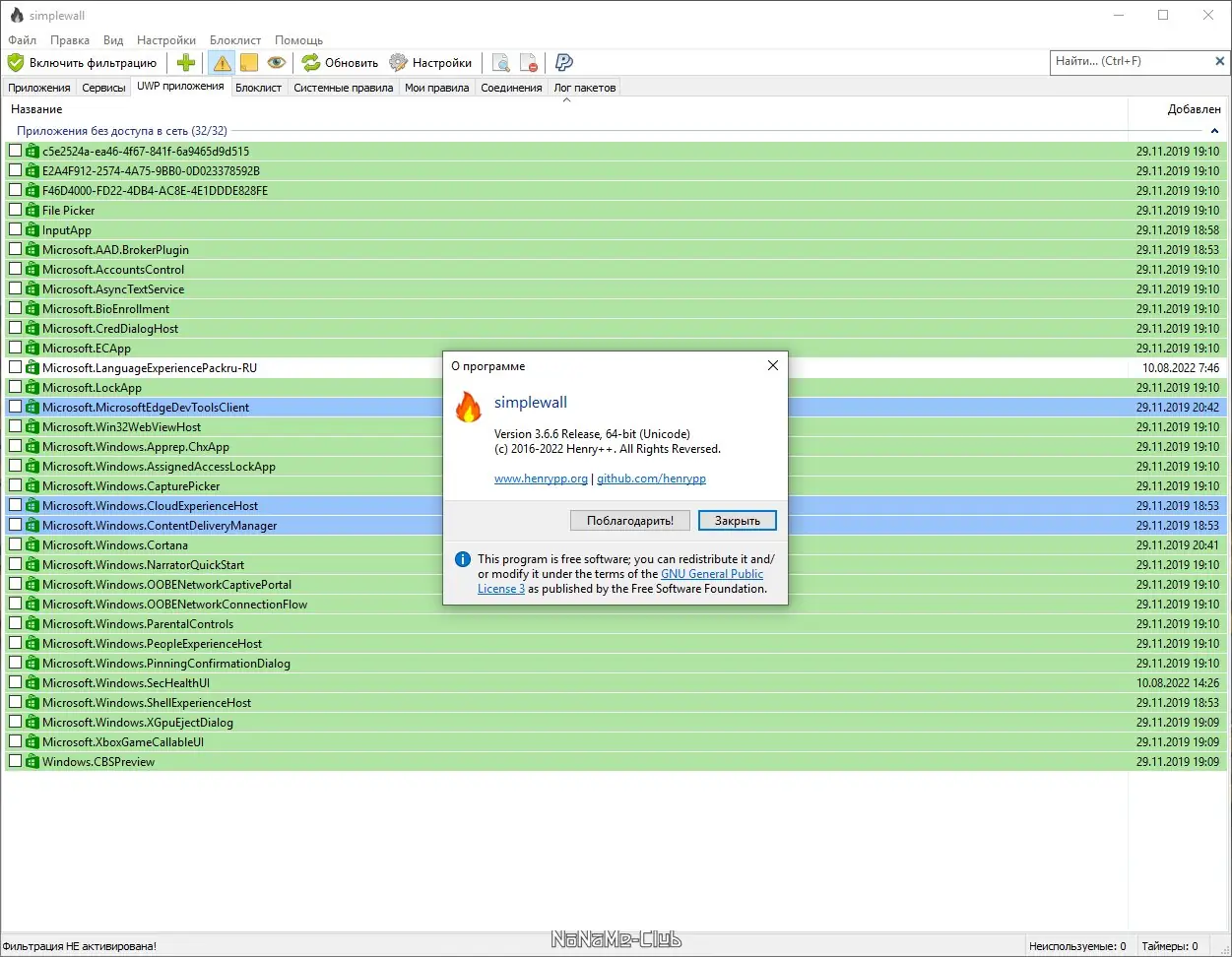
Task: Click the UWP icon of File Picker row
Action: coord(32,211)
